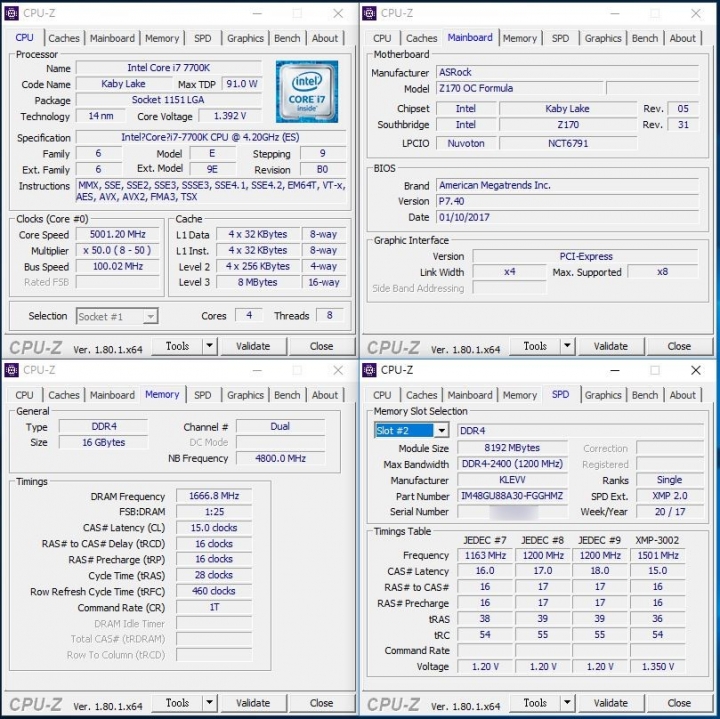720x719 pixels.
Task: Click the DRAM Frequency value 1666.8 MHz
Action: 214,496
